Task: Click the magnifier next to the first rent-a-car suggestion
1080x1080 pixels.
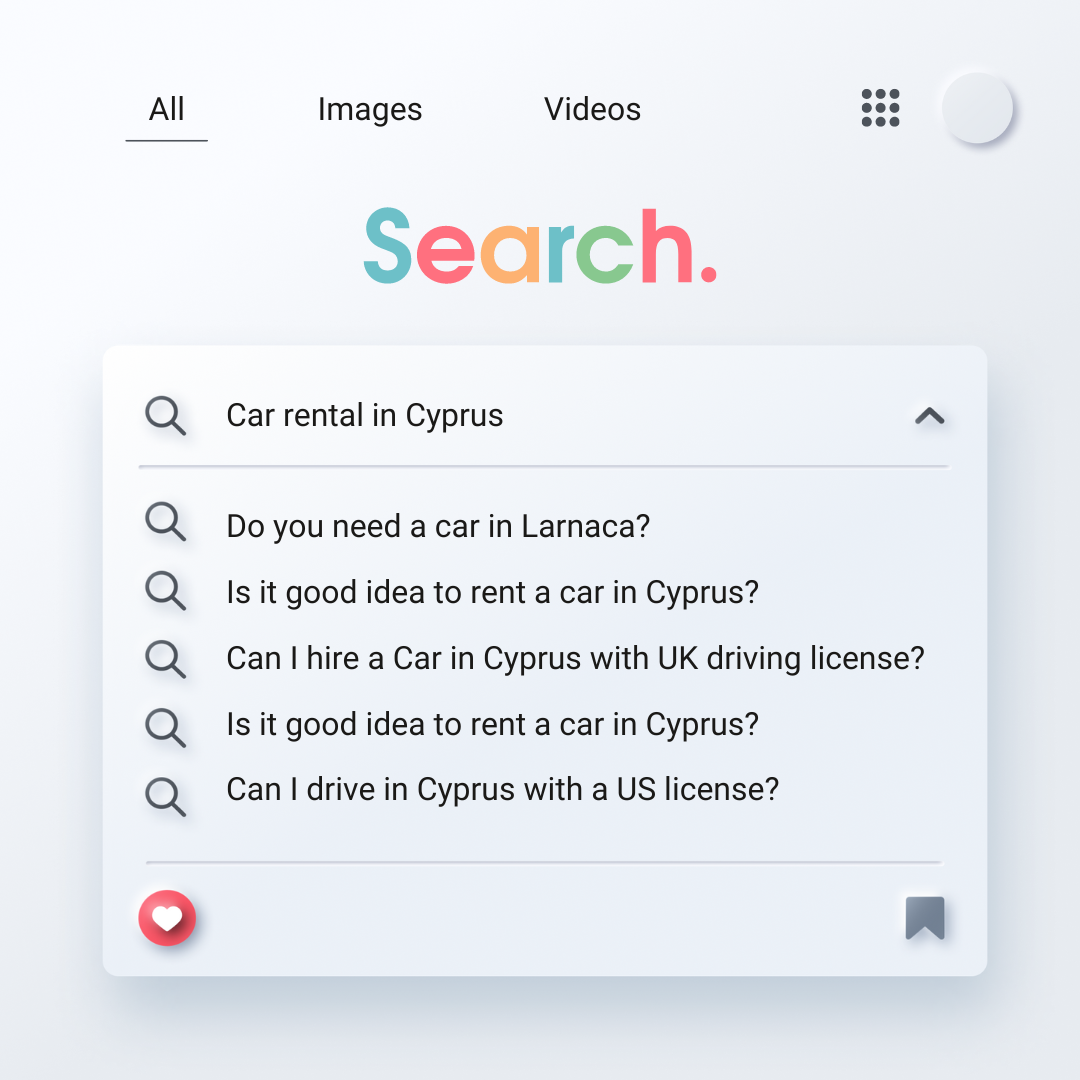Action: click(x=166, y=591)
